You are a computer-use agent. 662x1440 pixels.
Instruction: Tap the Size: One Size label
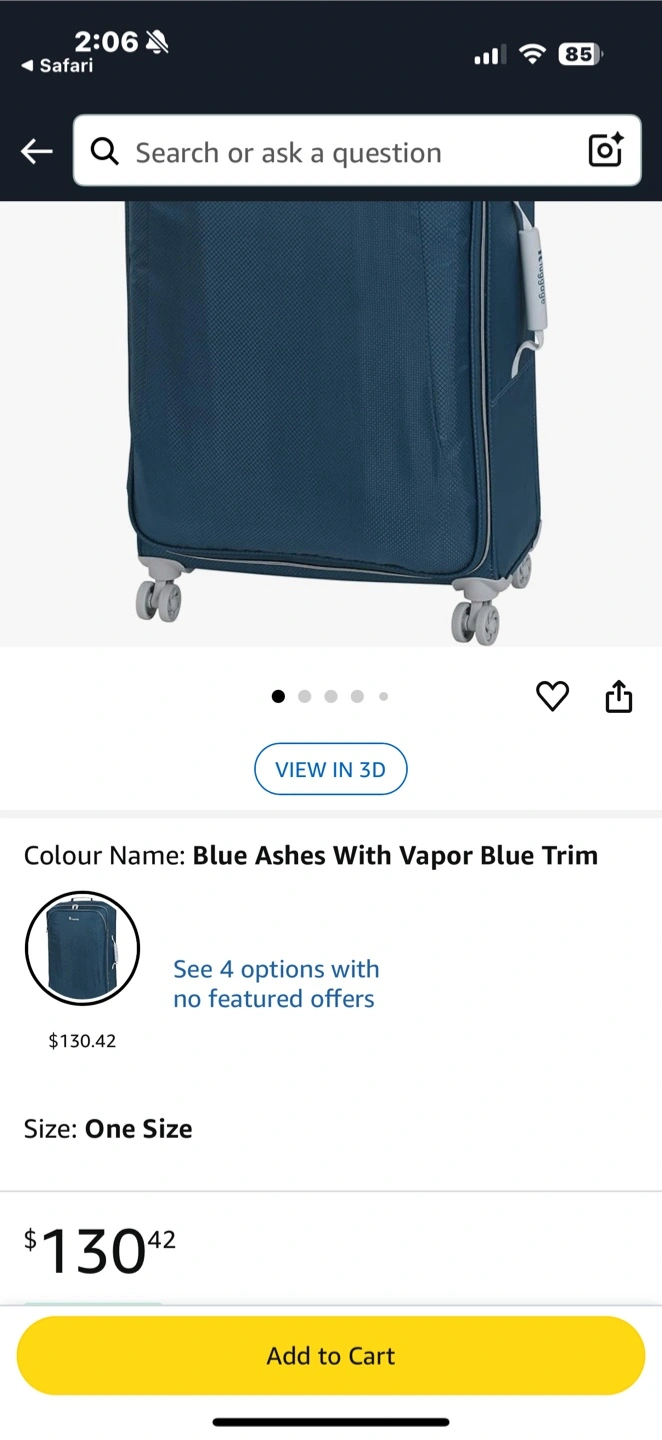[108, 1129]
